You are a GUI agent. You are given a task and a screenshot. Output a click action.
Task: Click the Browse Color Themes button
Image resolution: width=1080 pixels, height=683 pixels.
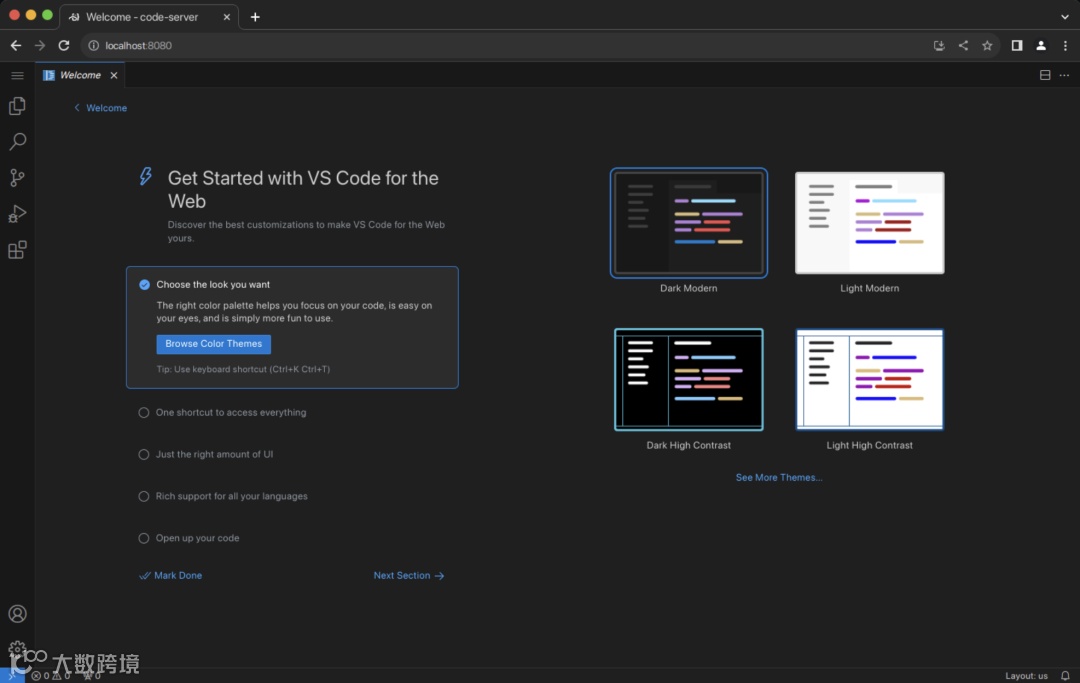pos(214,344)
